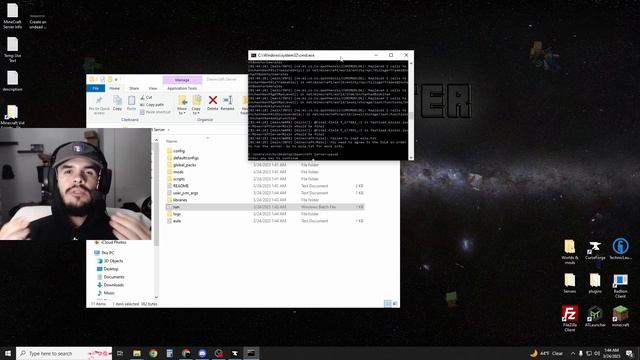Click the taskbar search box
640x360 pixels.
click(x=64, y=353)
